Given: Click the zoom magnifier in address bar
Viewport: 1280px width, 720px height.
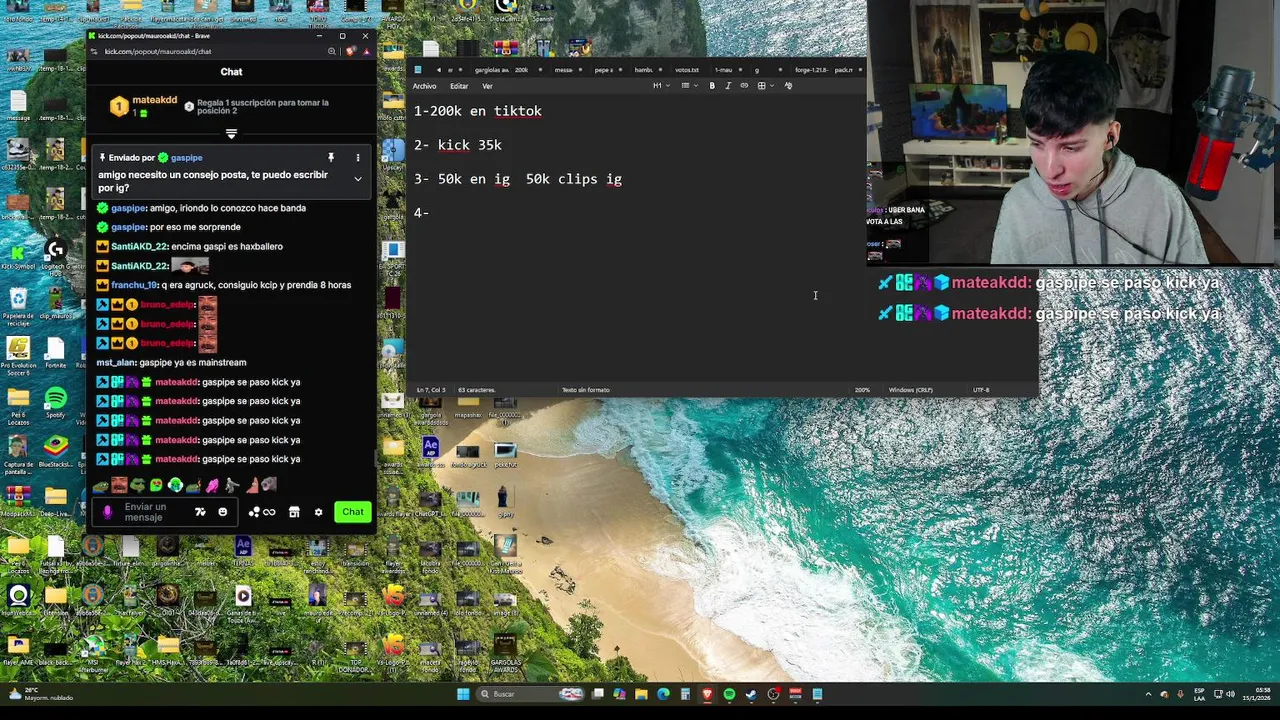Looking at the screenshot, I should (x=332, y=51).
